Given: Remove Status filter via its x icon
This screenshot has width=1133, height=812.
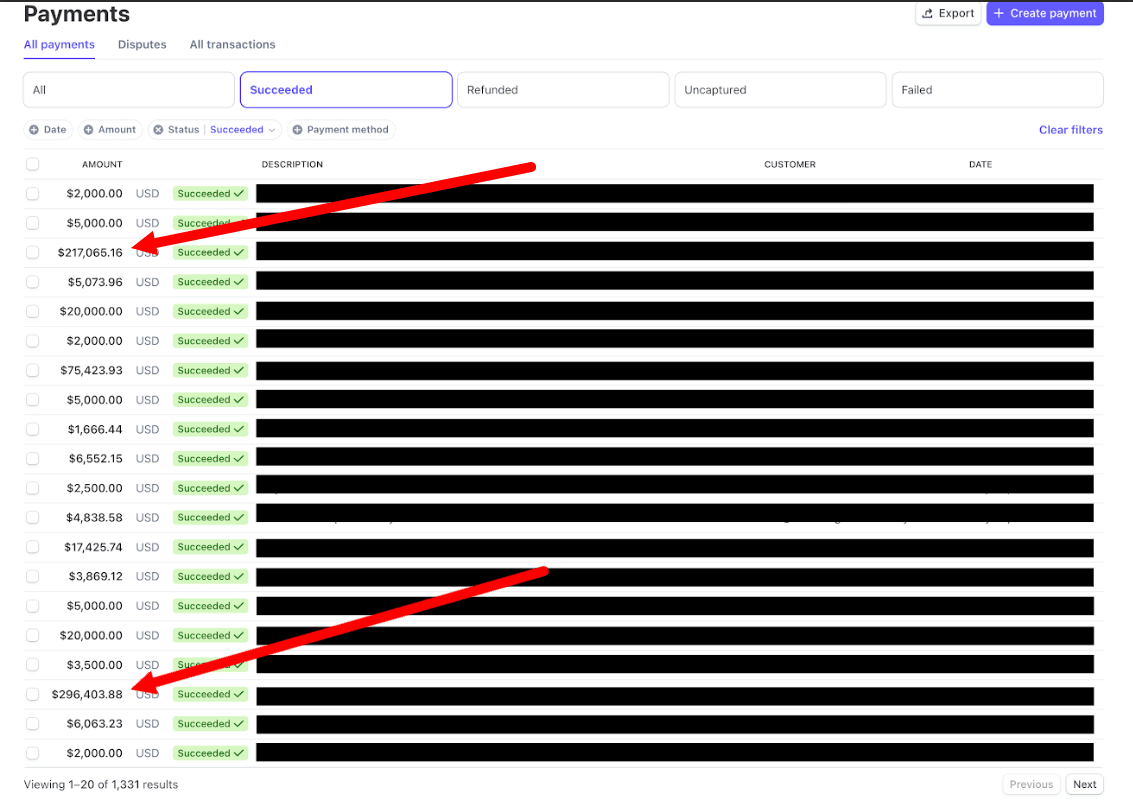Looking at the screenshot, I should [158, 130].
